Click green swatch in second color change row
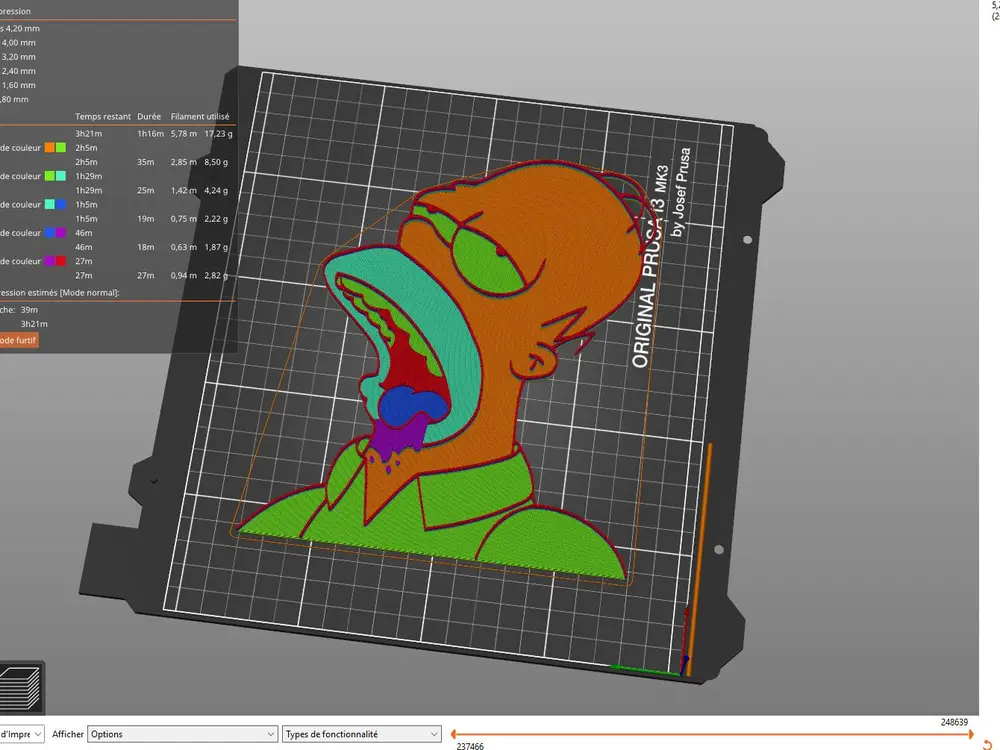This screenshot has height=750, width=1000. 49,176
